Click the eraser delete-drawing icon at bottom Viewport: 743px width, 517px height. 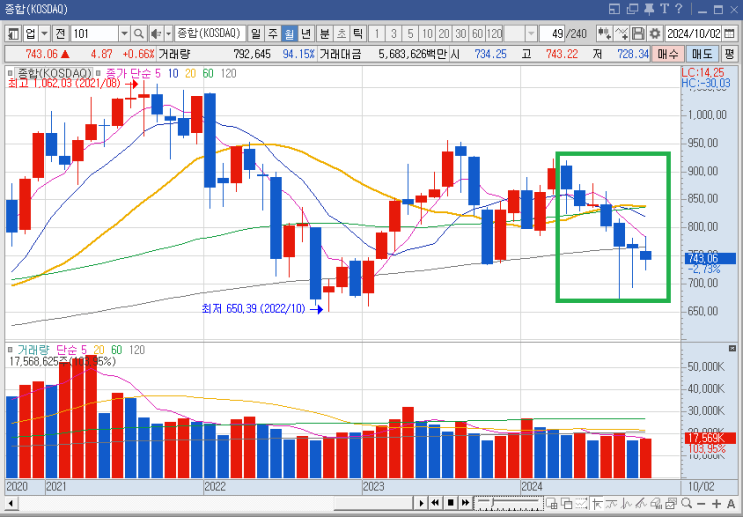656,503
